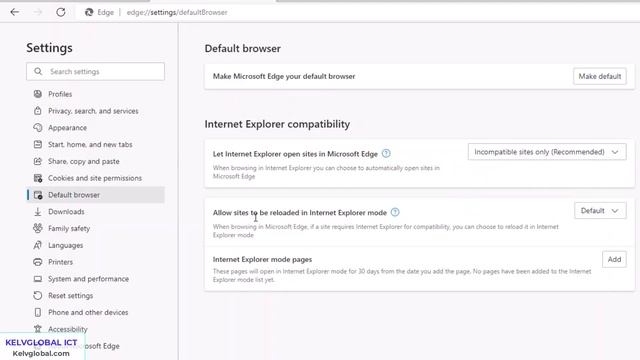Screen dimensions: 640x360
Task: Click the Reset settings icon
Action: [38, 296]
